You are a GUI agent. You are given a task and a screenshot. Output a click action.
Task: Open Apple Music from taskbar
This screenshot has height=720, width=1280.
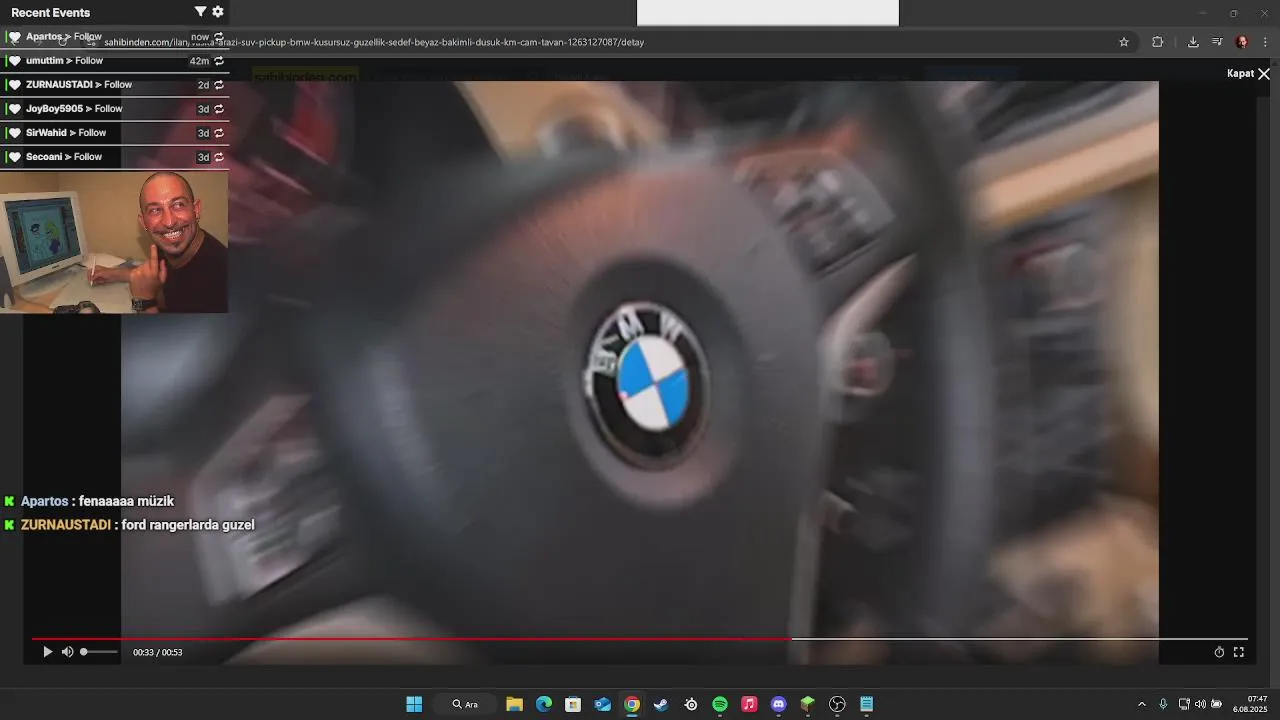click(x=749, y=704)
